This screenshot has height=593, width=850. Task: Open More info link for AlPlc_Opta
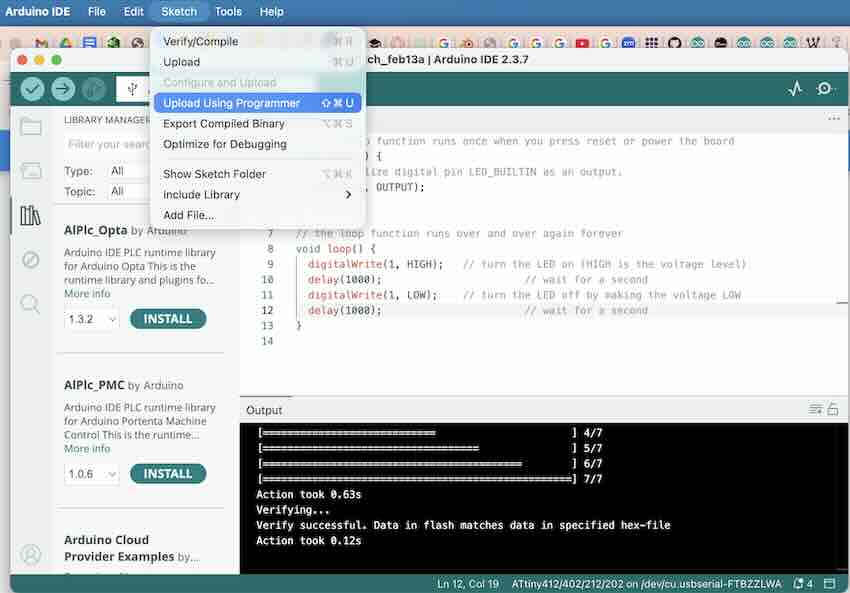coord(87,294)
